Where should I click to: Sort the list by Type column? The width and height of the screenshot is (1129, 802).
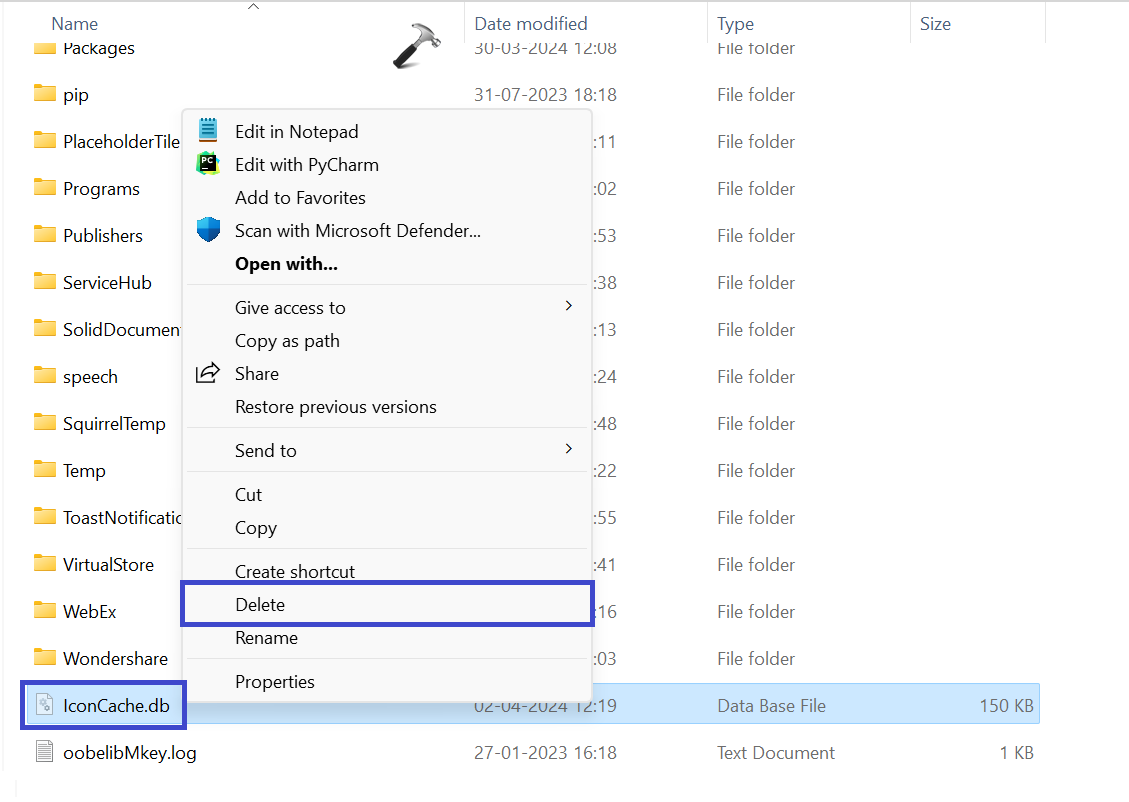tap(736, 23)
